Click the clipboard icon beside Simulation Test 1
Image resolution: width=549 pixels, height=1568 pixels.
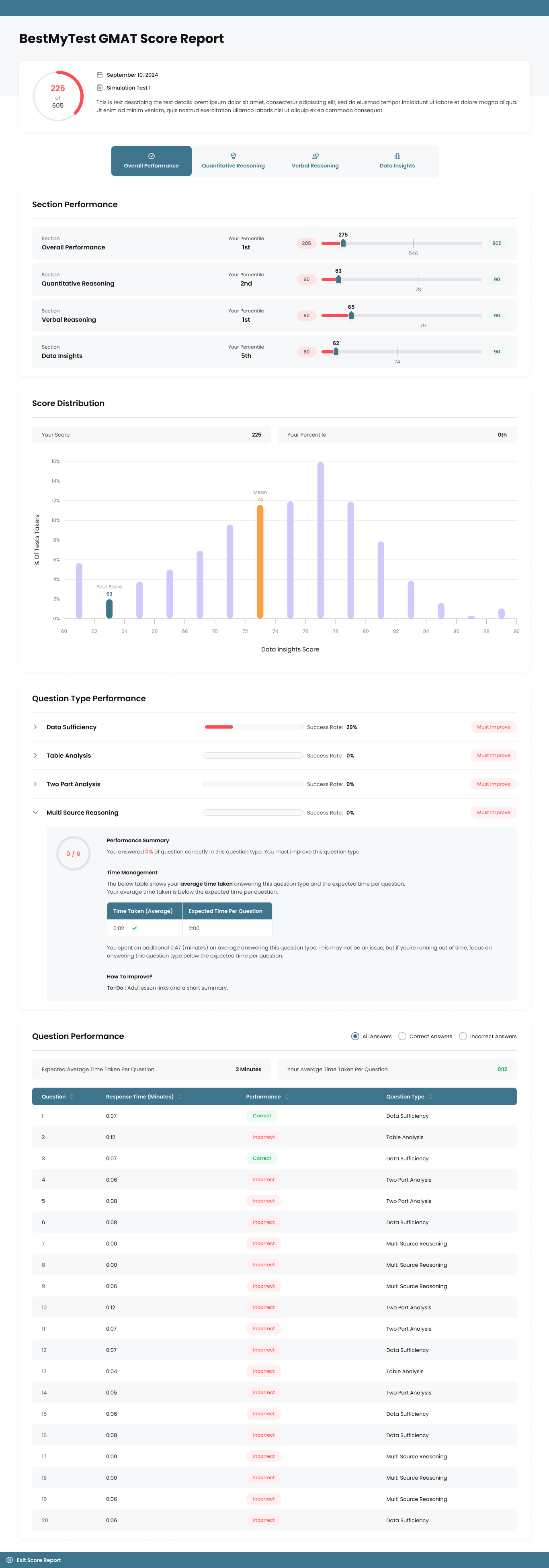coord(100,88)
